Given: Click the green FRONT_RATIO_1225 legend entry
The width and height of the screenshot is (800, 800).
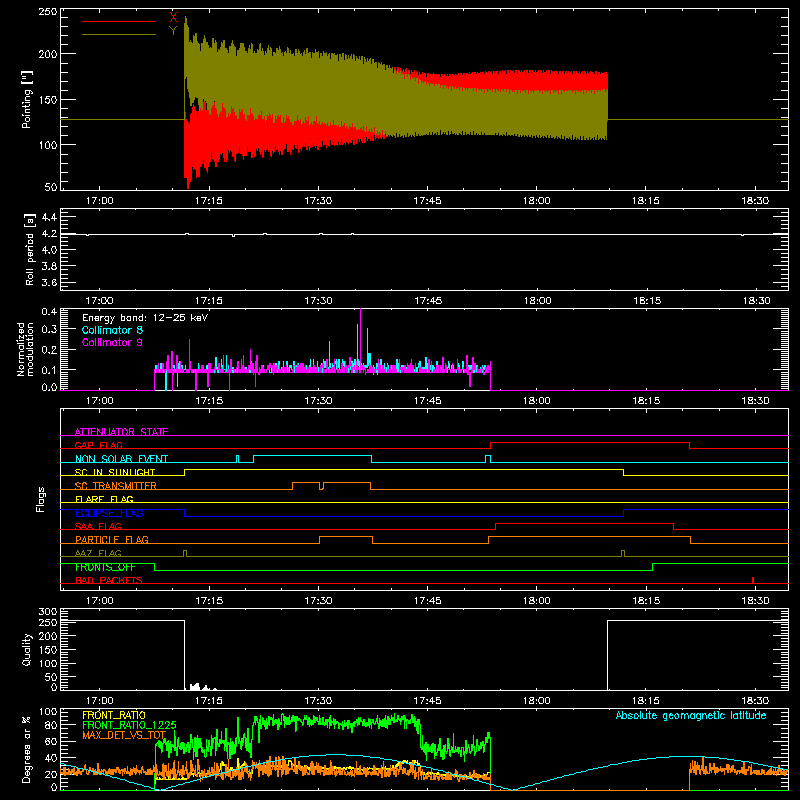Looking at the screenshot, I should pos(130,725).
